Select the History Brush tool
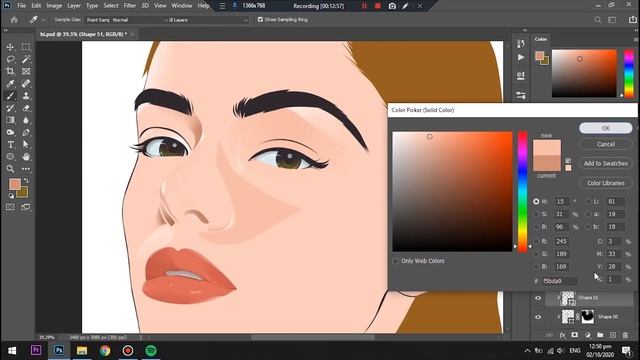 point(10,108)
